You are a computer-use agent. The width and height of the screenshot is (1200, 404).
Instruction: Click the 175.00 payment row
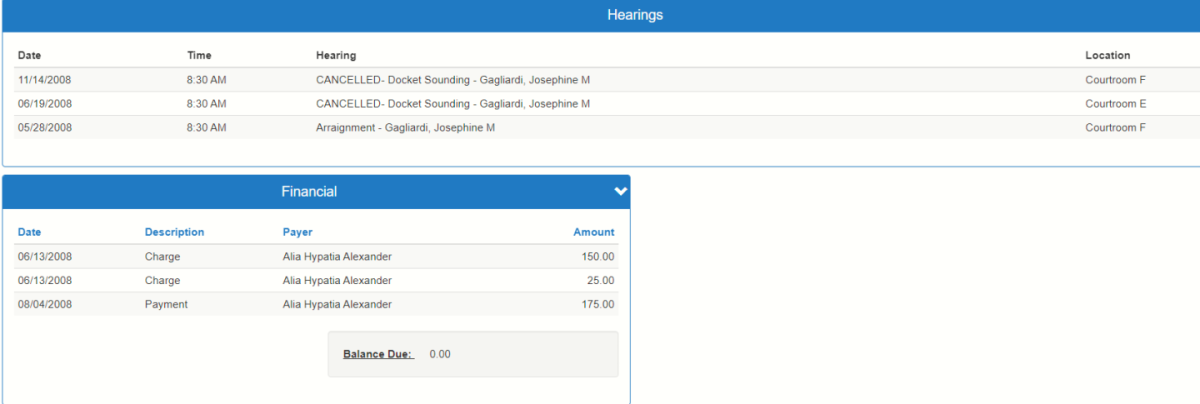[x=316, y=305]
